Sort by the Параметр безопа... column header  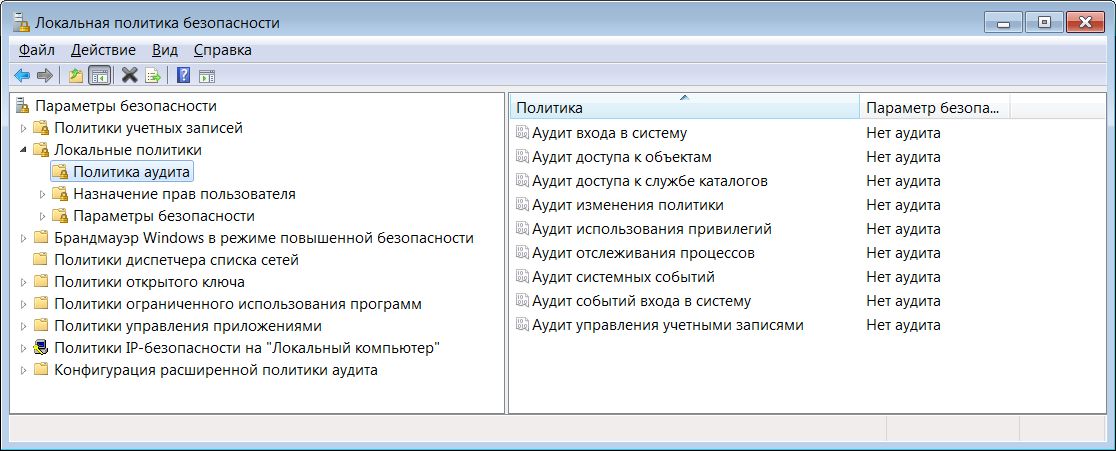tap(935, 107)
